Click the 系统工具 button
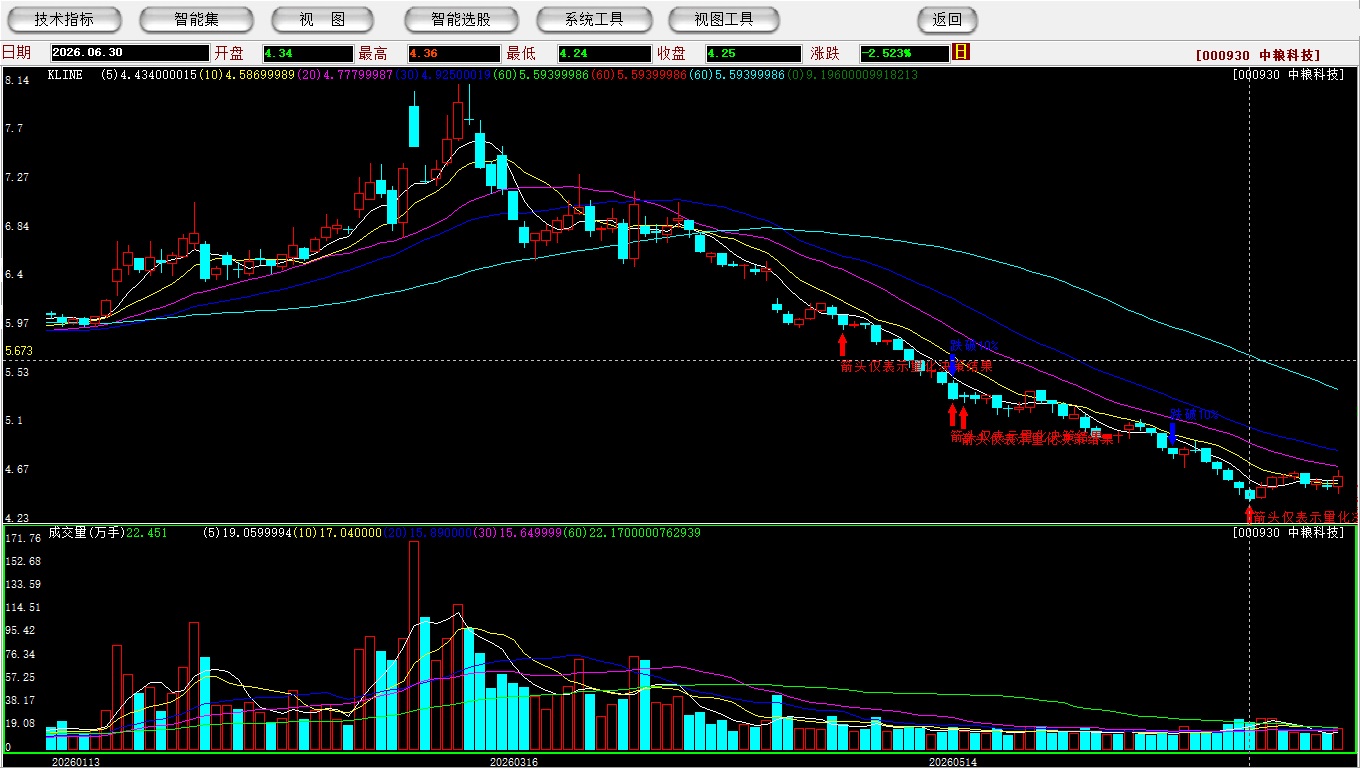 [594, 19]
